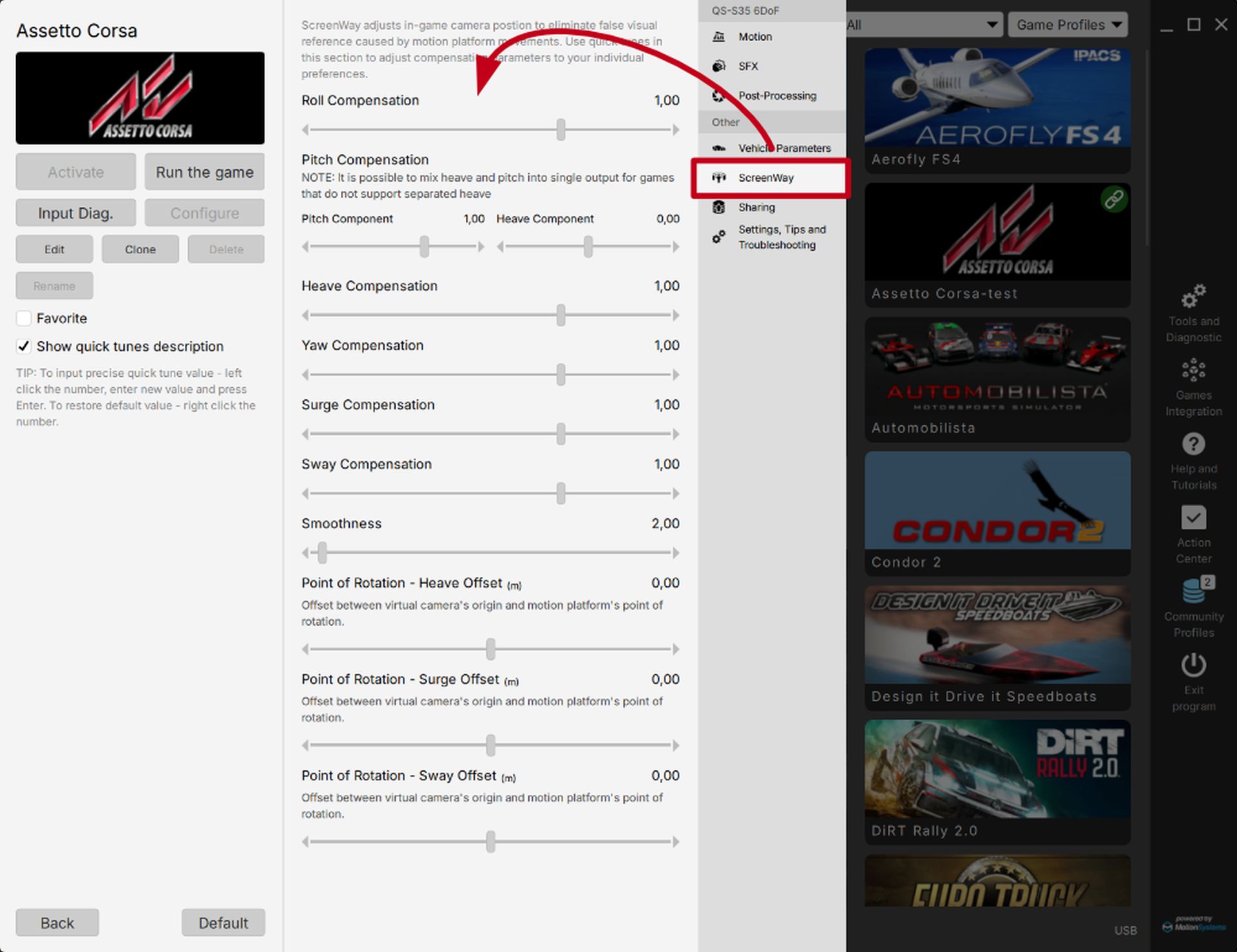Click the Vehicle Parameters car icon
Screen dimensions: 1237x952
719,148
